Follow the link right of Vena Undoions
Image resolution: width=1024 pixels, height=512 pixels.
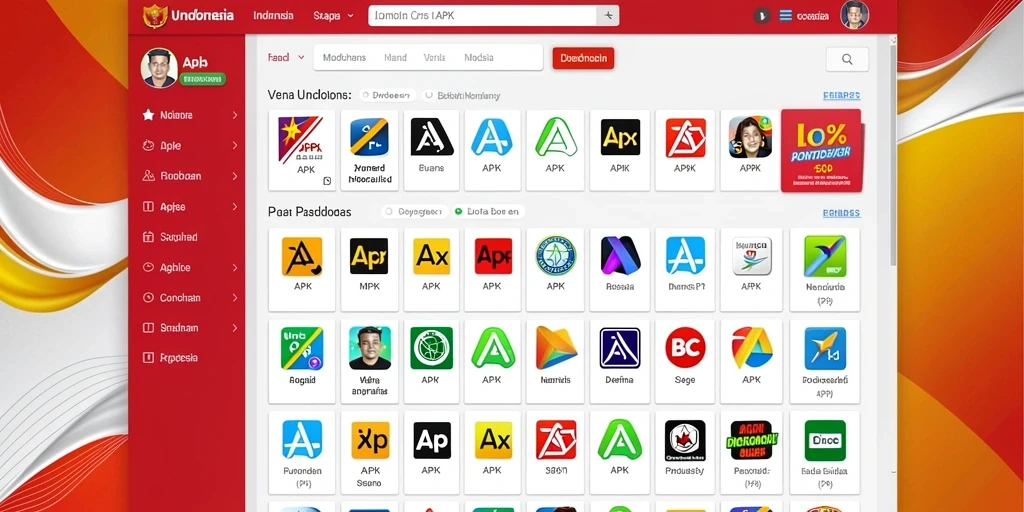click(841, 95)
